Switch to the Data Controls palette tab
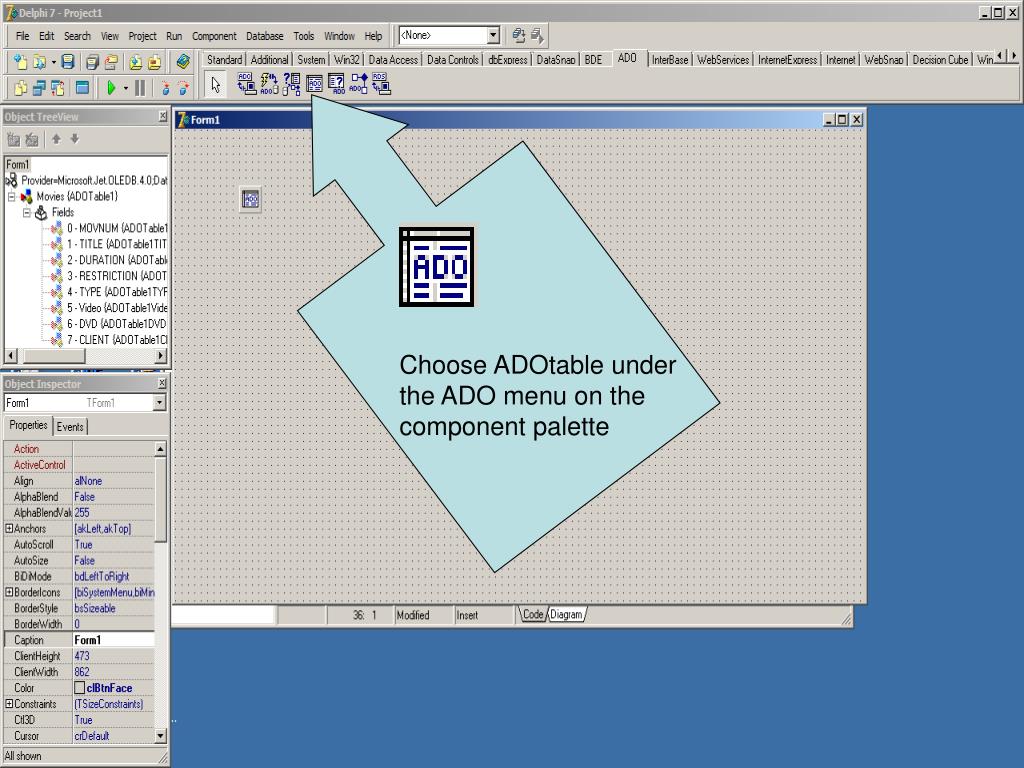The image size is (1024, 768). coord(453,59)
